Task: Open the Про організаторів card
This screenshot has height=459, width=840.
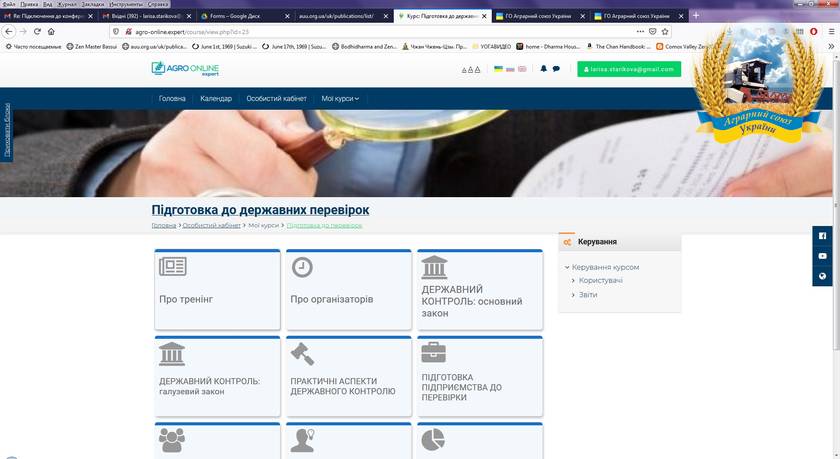Action: pyautogui.click(x=349, y=290)
